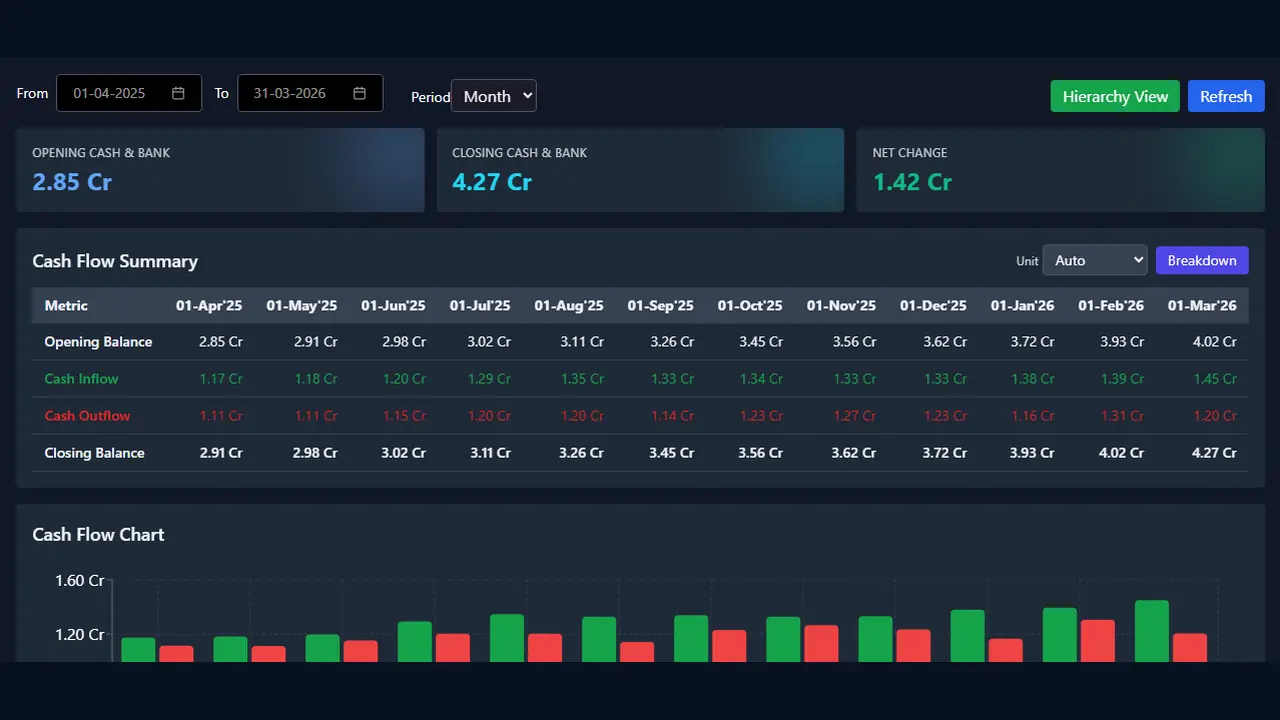Click the 1.20 Cr chart axis label
The width and height of the screenshot is (1280, 720).
point(80,634)
